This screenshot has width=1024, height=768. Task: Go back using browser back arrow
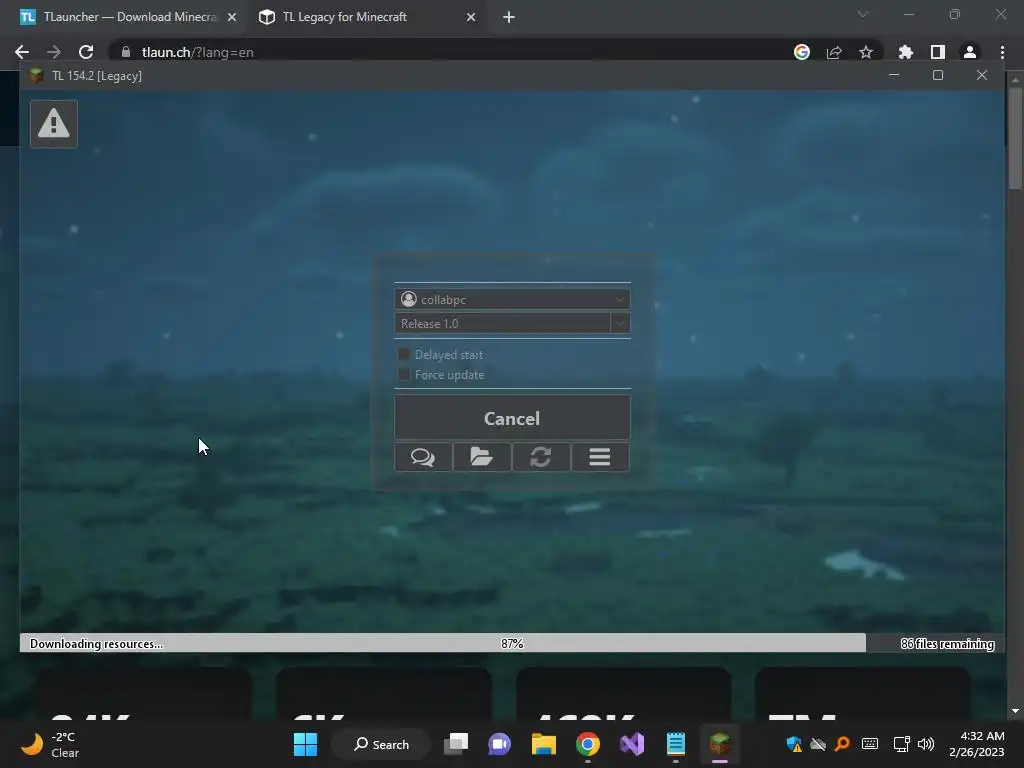[22, 52]
